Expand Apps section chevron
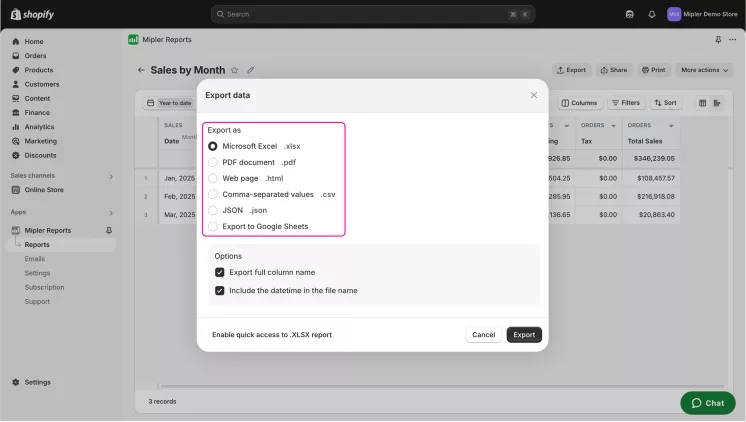Screen dimensions: 746x422 (111, 213)
